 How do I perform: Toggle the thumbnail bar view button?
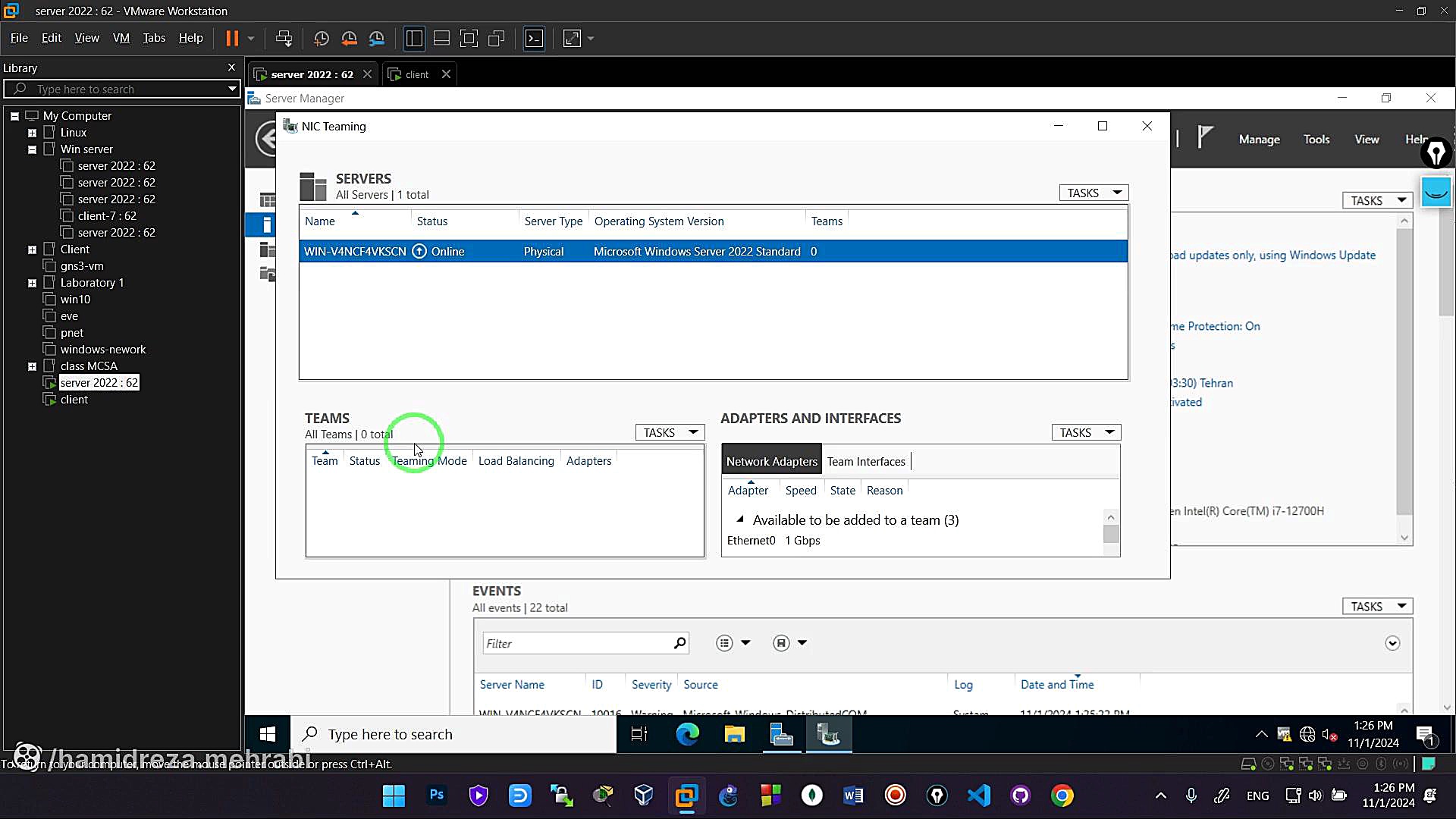click(x=441, y=38)
